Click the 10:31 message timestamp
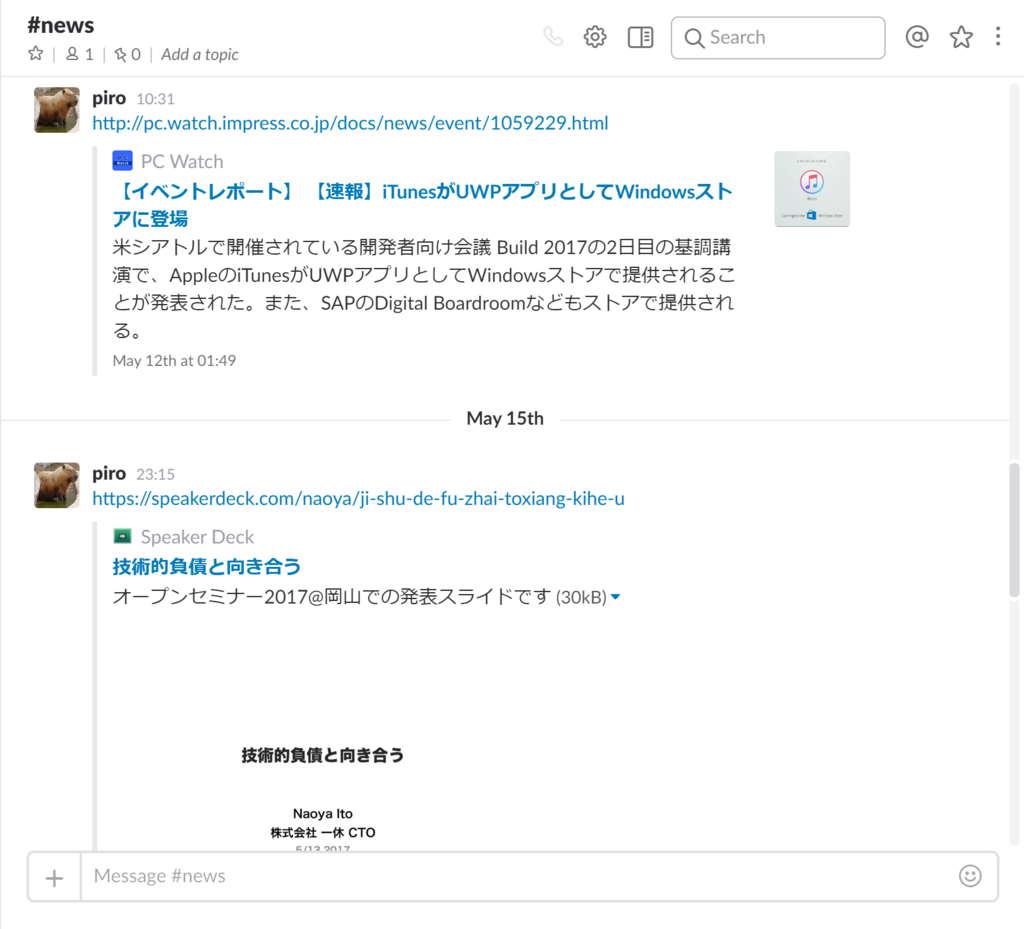The width and height of the screenshot is (1024, 929). click(x=155, y=99)
